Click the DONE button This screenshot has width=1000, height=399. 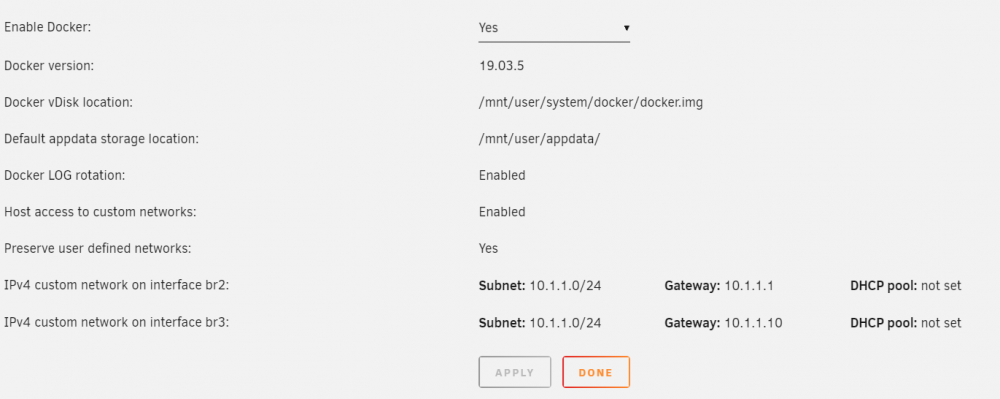click(596, 372)
